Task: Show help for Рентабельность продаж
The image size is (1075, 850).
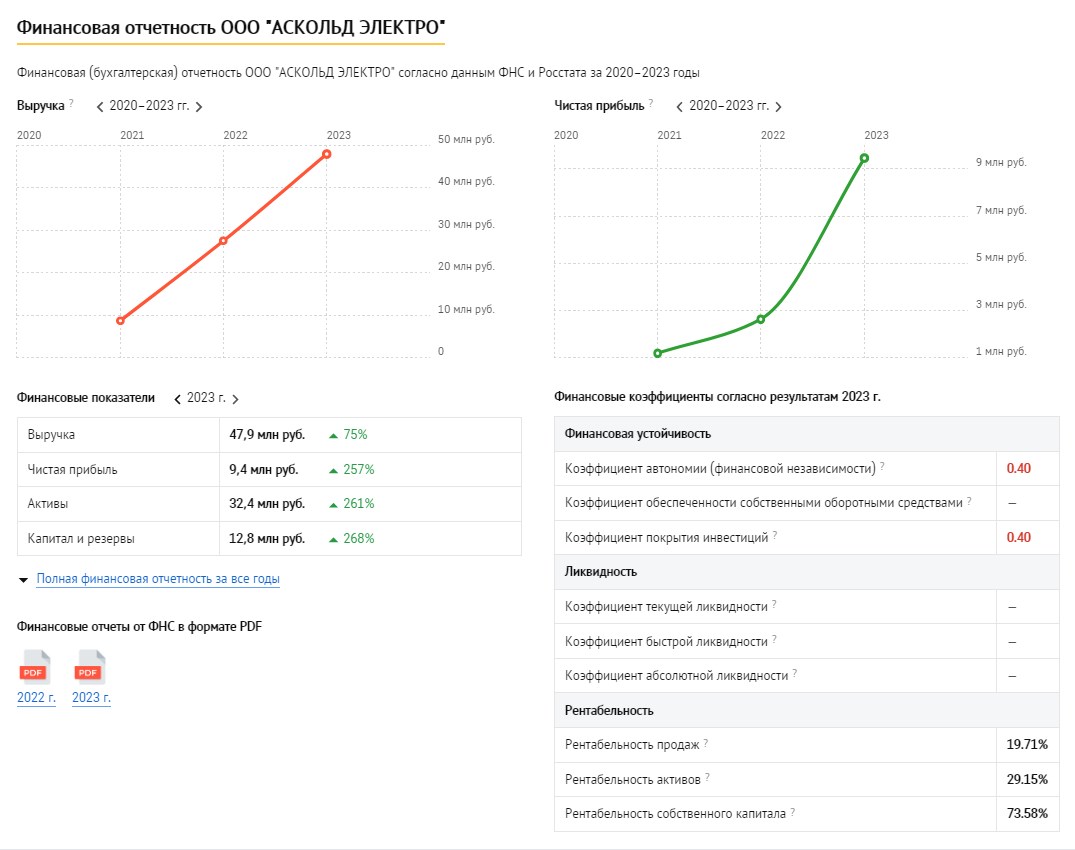Action: click(705, 743)
